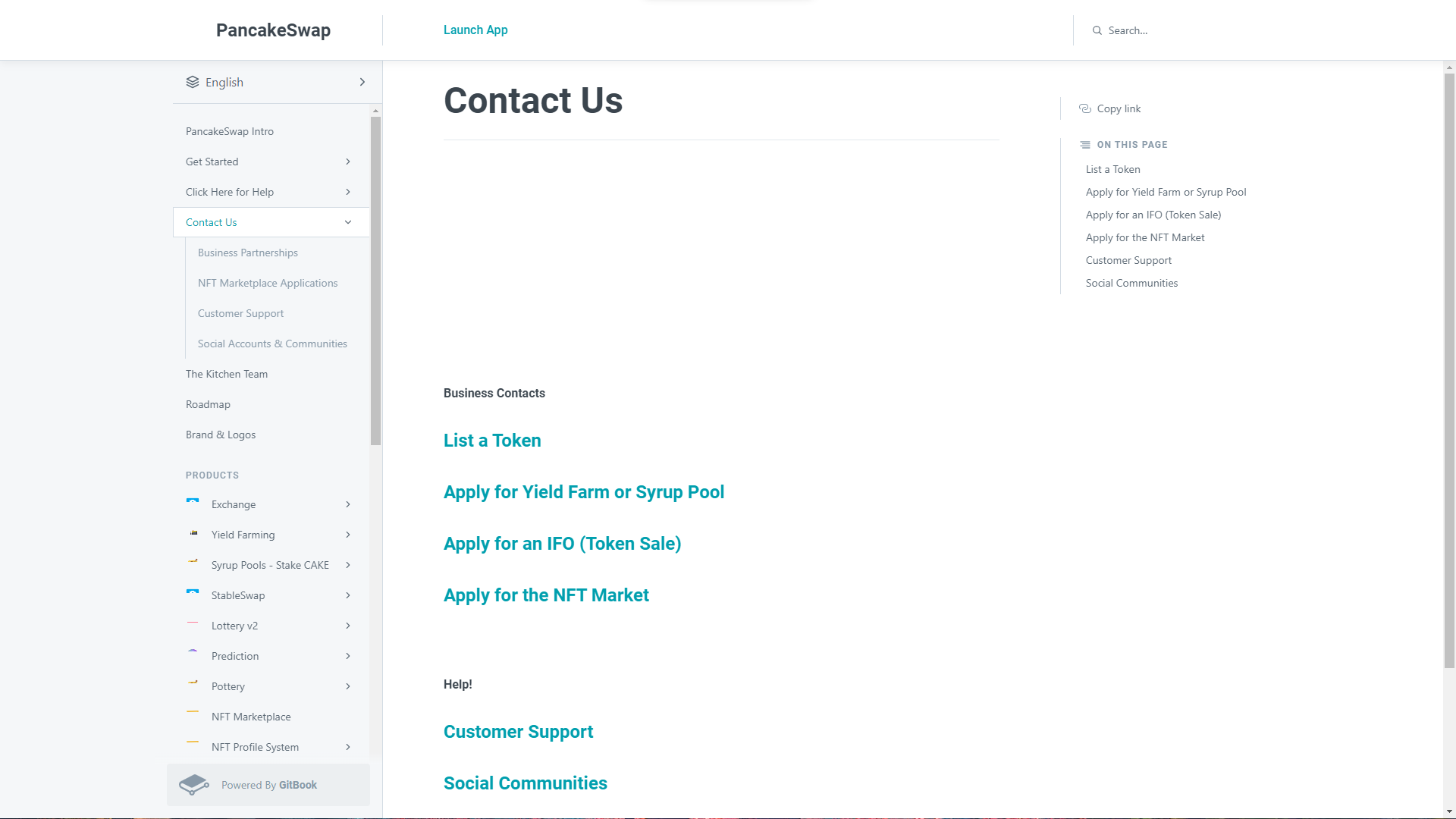Click the Exchange product icon

click(193, 502)
